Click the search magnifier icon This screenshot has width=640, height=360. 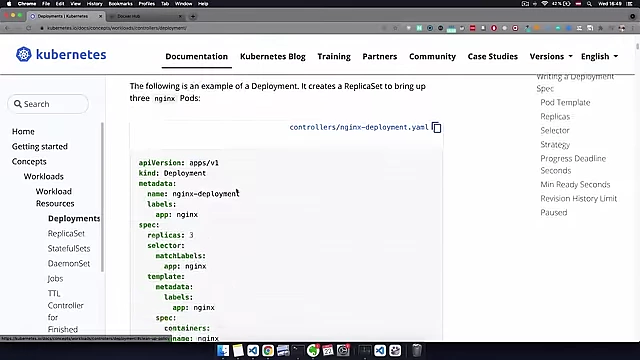point(18,104)
